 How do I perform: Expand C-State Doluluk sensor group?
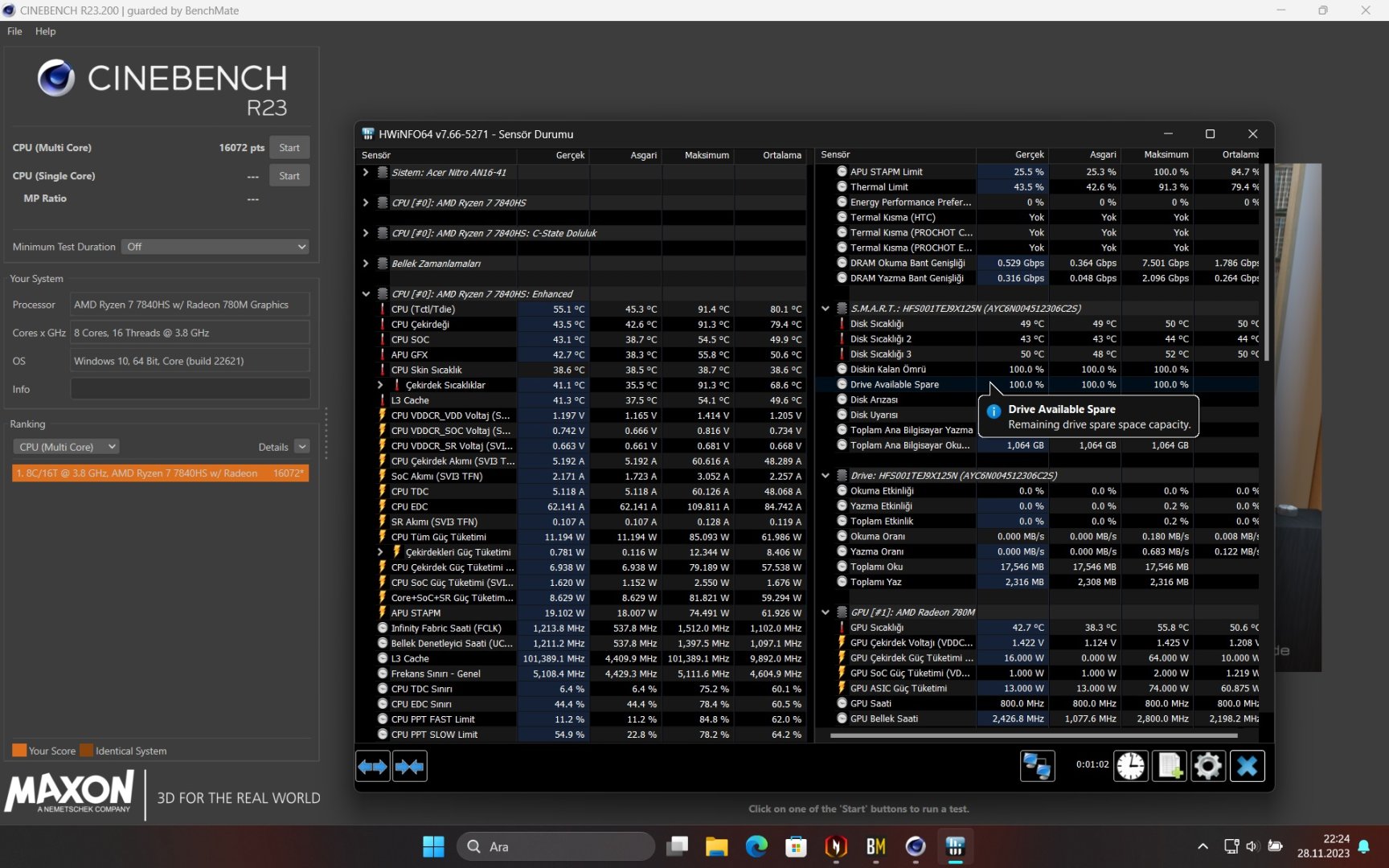(x=366, y=233)
